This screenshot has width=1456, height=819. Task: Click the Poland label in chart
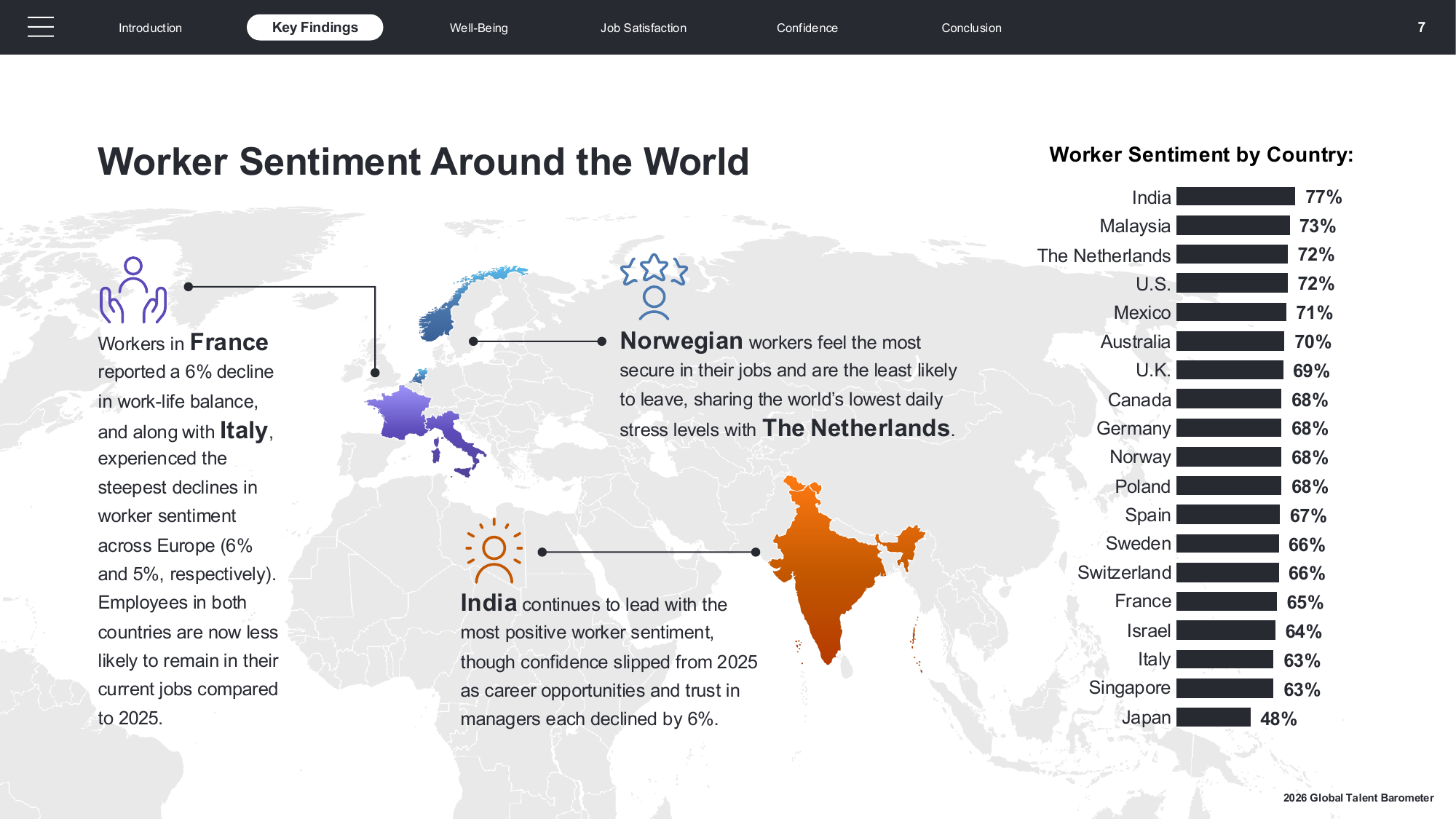(x=1142, y=486)
